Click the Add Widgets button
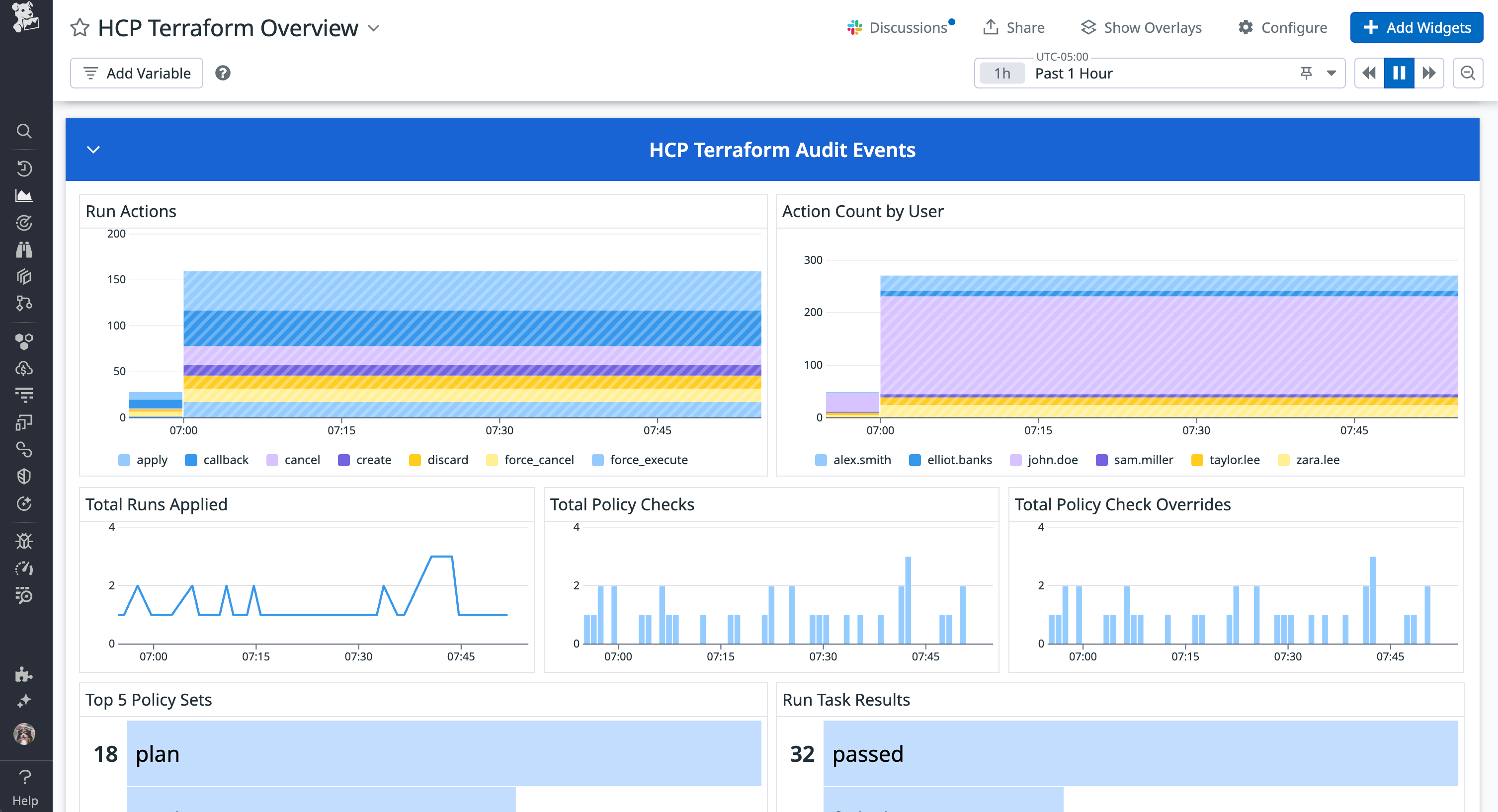Image resolution: width=1498 pixels, height=812 pixels. tap(1415, 27)
